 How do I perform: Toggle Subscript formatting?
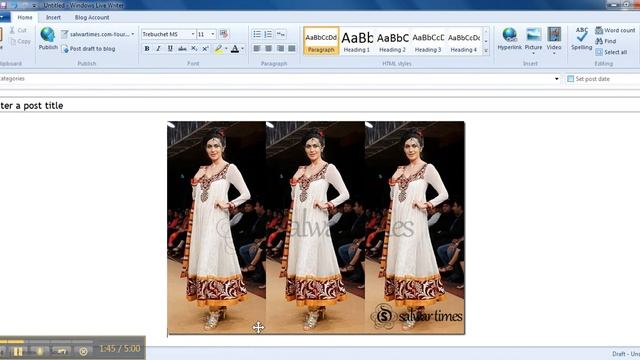194,49
